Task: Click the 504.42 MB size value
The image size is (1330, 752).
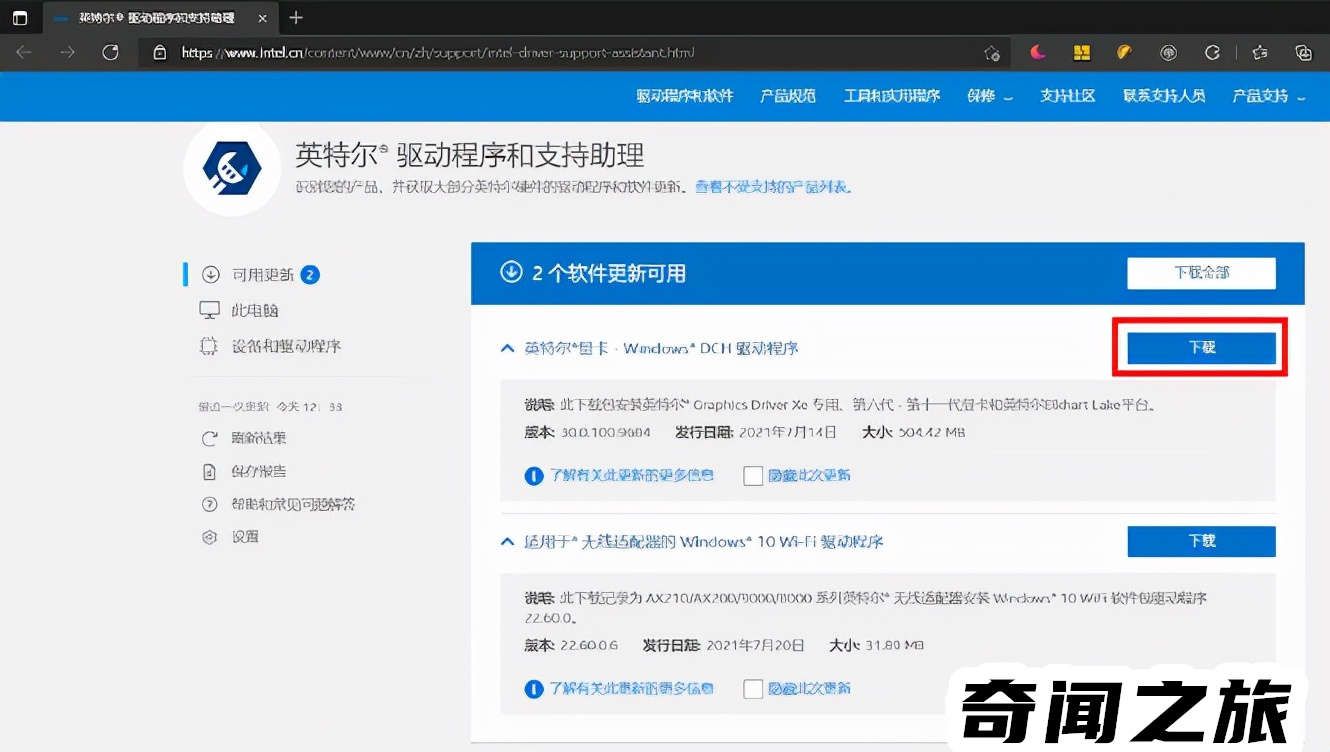Action: point(930,432)
